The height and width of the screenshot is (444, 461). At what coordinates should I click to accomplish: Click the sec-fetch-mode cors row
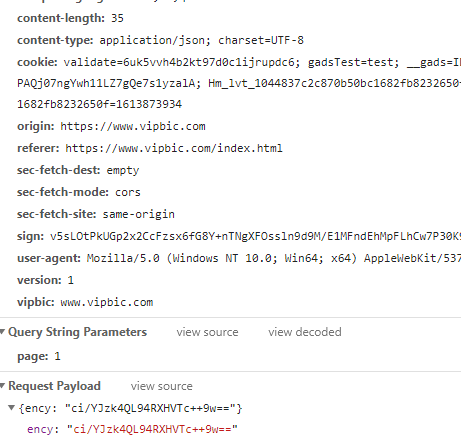pyautogui.click(x=79, y=192)
